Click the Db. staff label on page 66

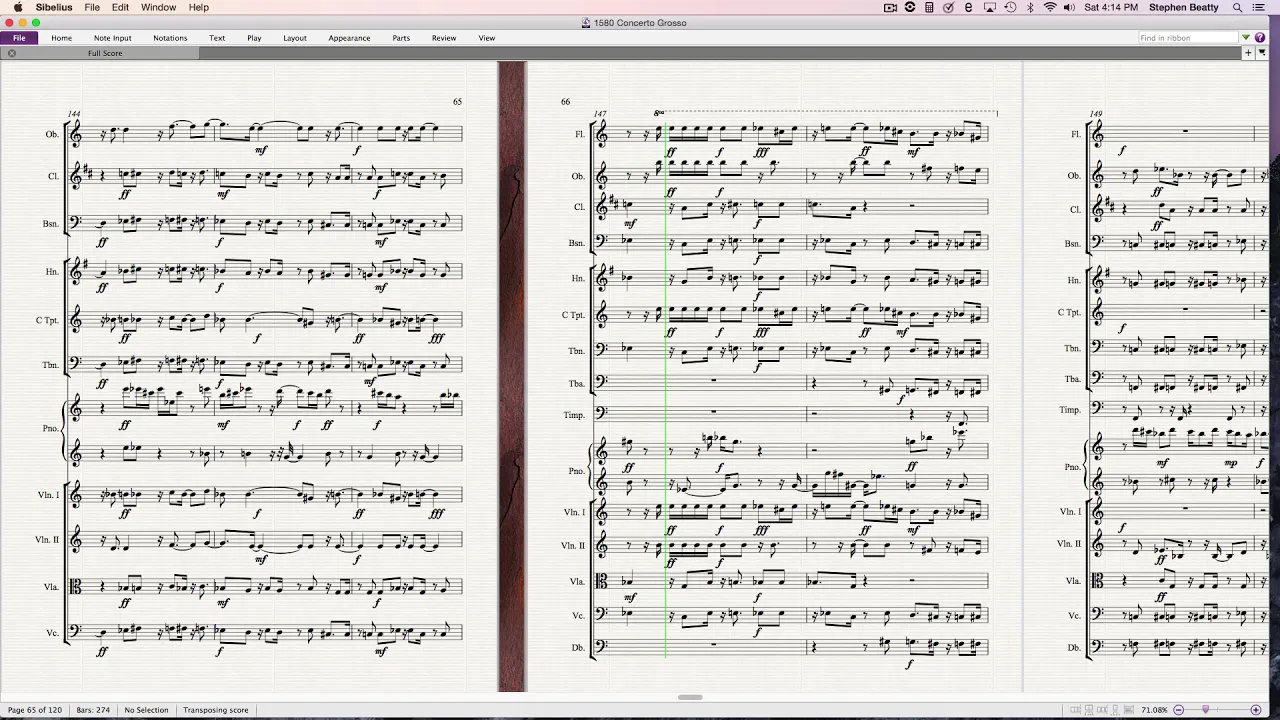coord(578,647)
